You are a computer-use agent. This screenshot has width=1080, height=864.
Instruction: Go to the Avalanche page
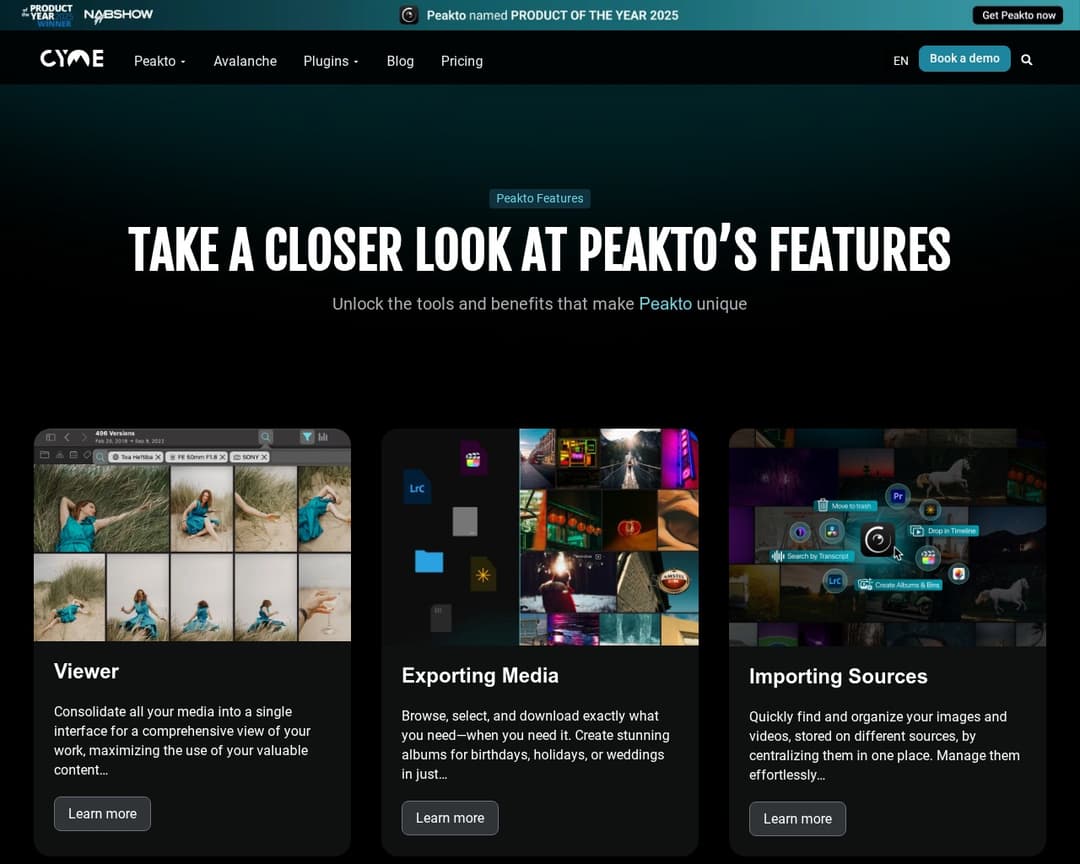[245, 61]
